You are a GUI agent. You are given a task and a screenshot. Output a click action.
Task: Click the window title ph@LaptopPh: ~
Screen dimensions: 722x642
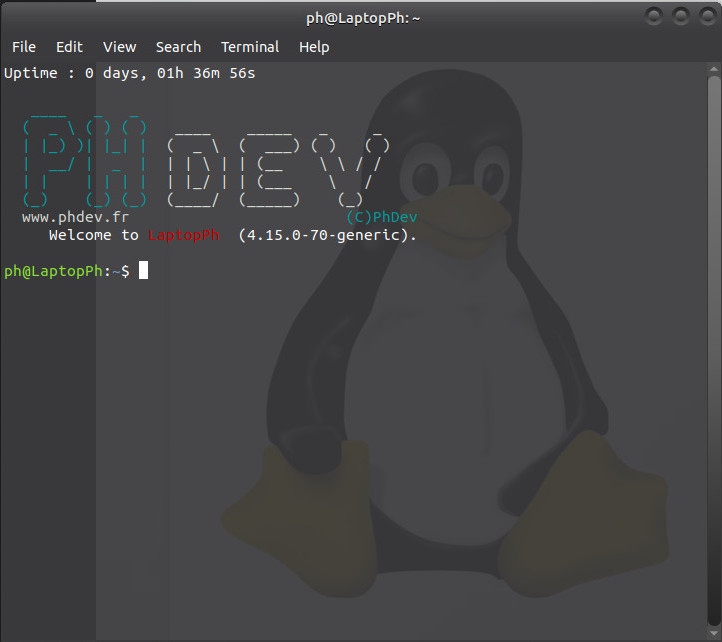pyautogui.click(x=363, y=17)
